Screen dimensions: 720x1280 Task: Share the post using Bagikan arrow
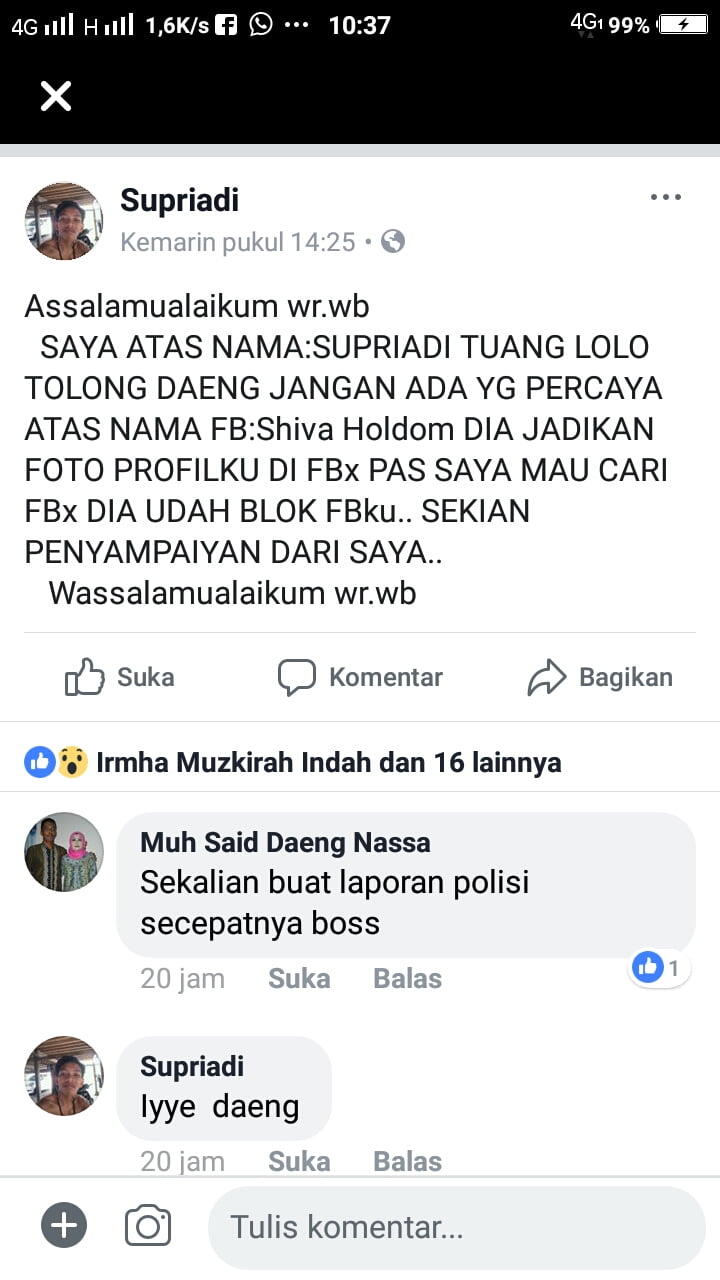tap(600, 677)
